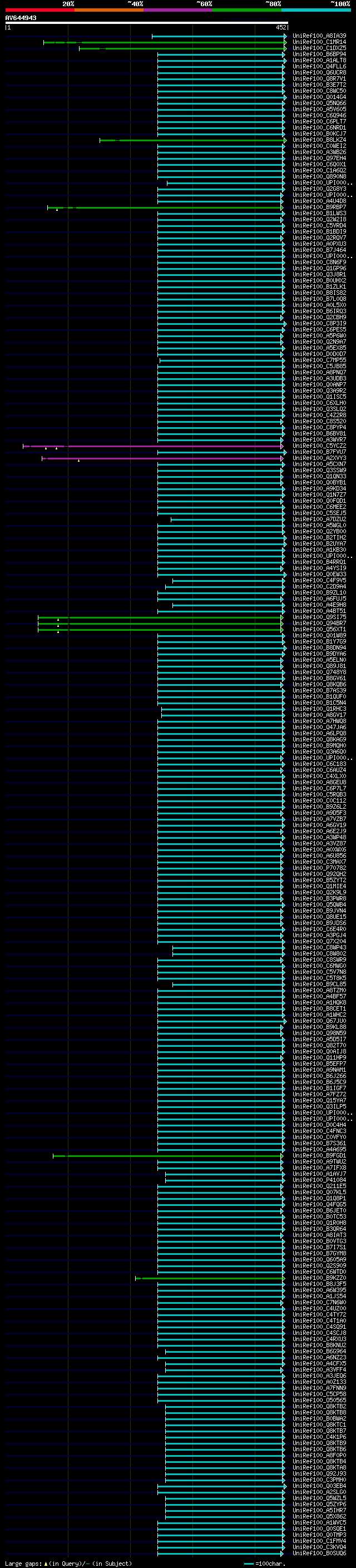Open hit UniRef100_Q4FLL6
This screenshot has height=1568, width=356.
pos(319,67)
